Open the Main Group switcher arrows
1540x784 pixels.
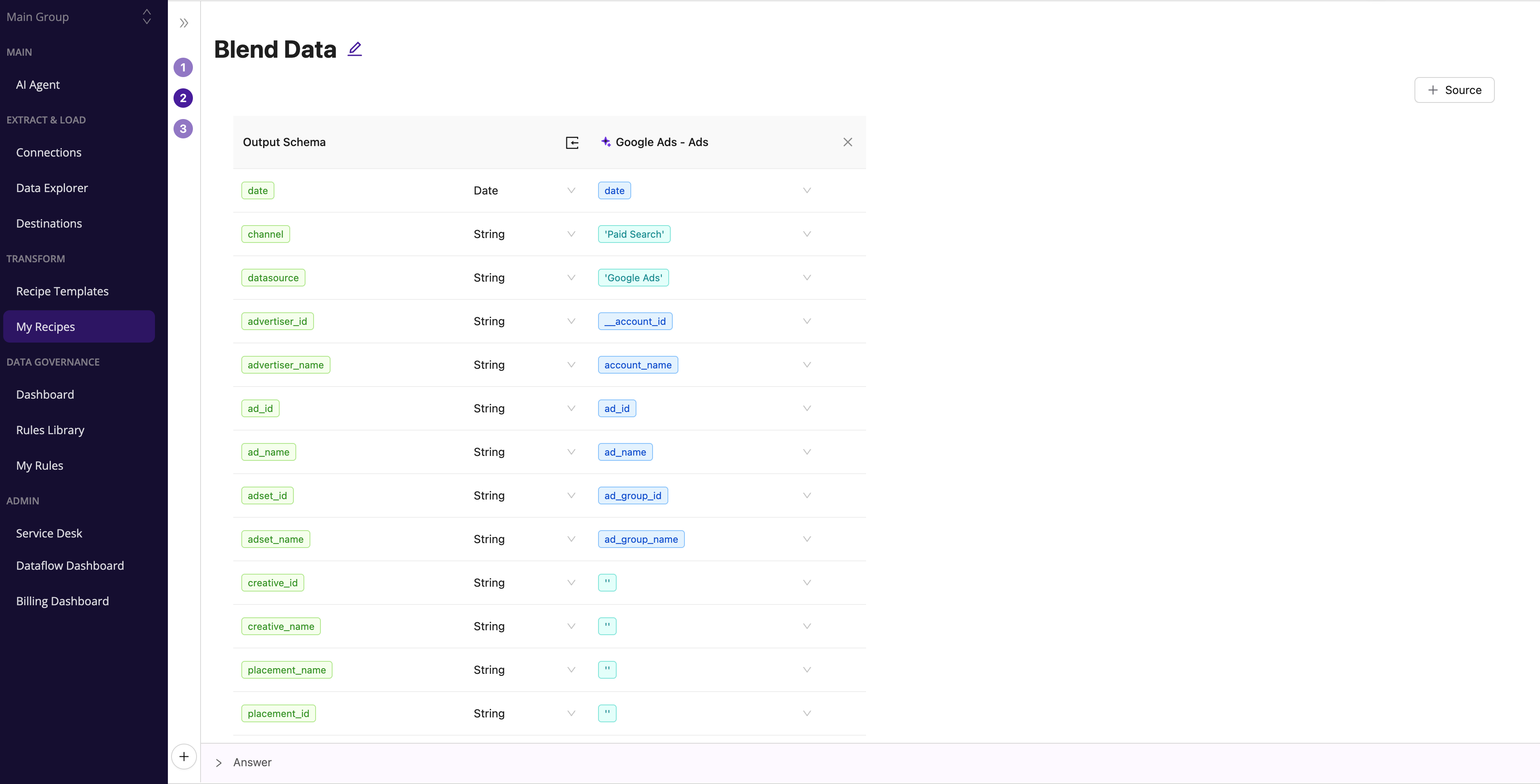[146, 17]
